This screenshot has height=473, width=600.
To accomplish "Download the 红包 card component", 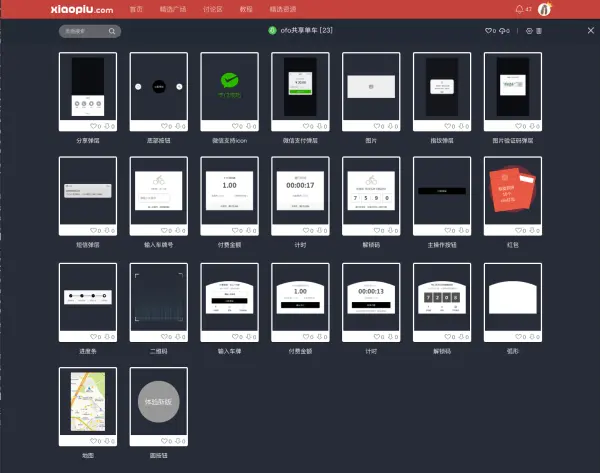I will 534,230.
